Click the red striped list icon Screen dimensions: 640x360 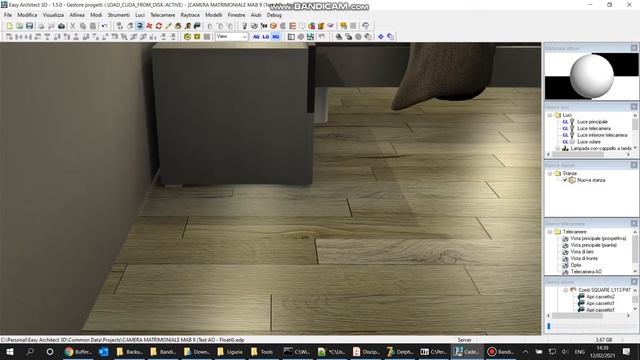(293, 26)
